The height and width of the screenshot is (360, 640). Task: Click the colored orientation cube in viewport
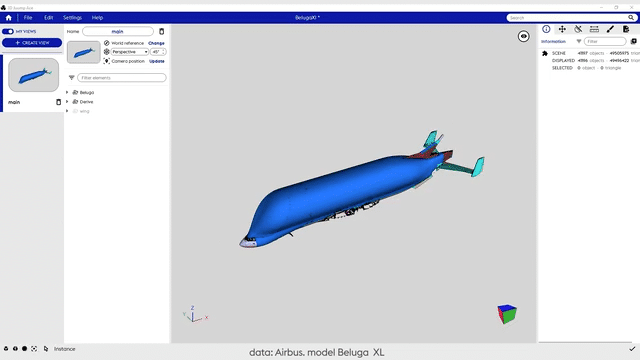tap(507, 314)
